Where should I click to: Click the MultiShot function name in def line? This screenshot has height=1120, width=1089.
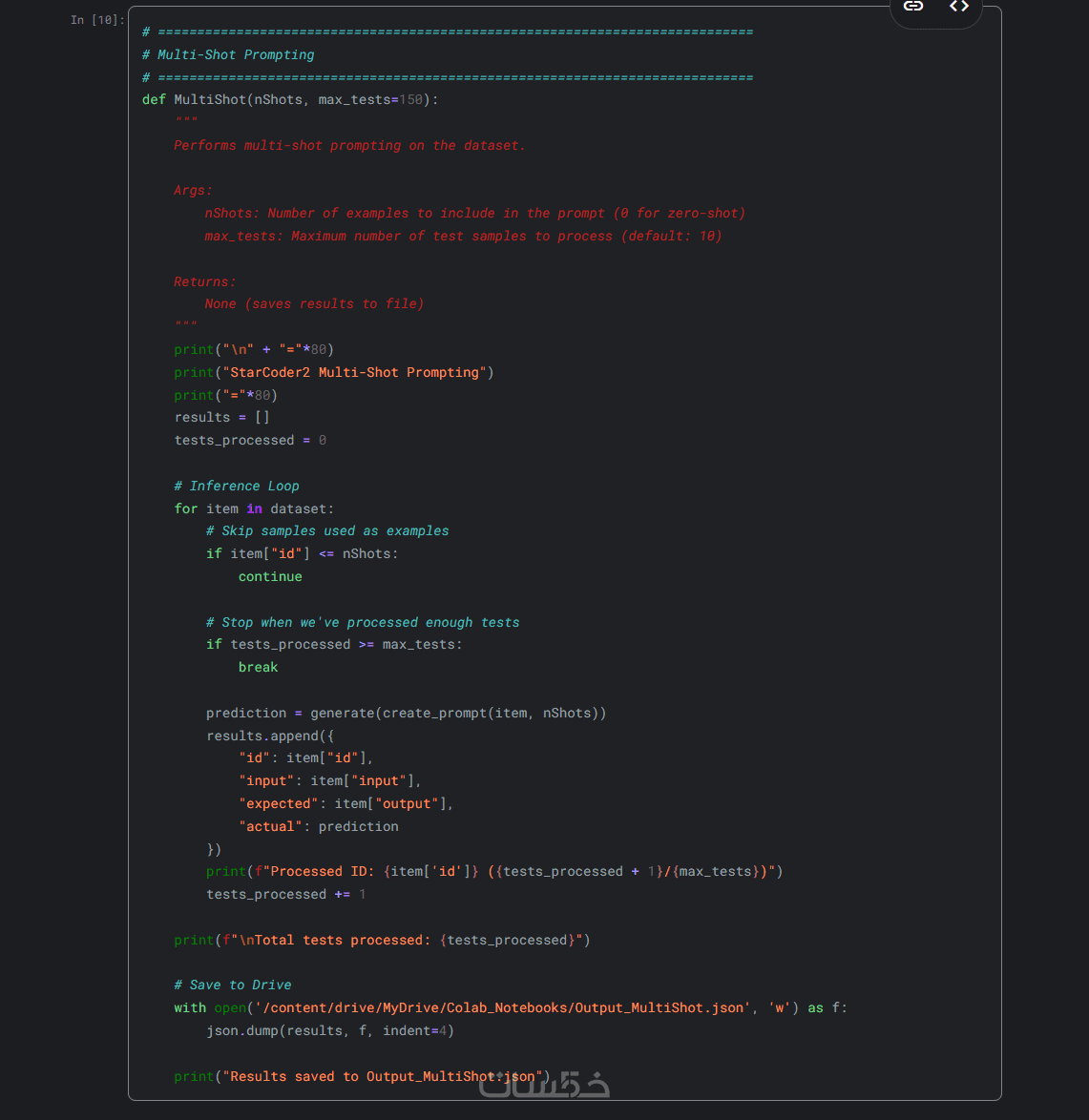tap(210, 99)
